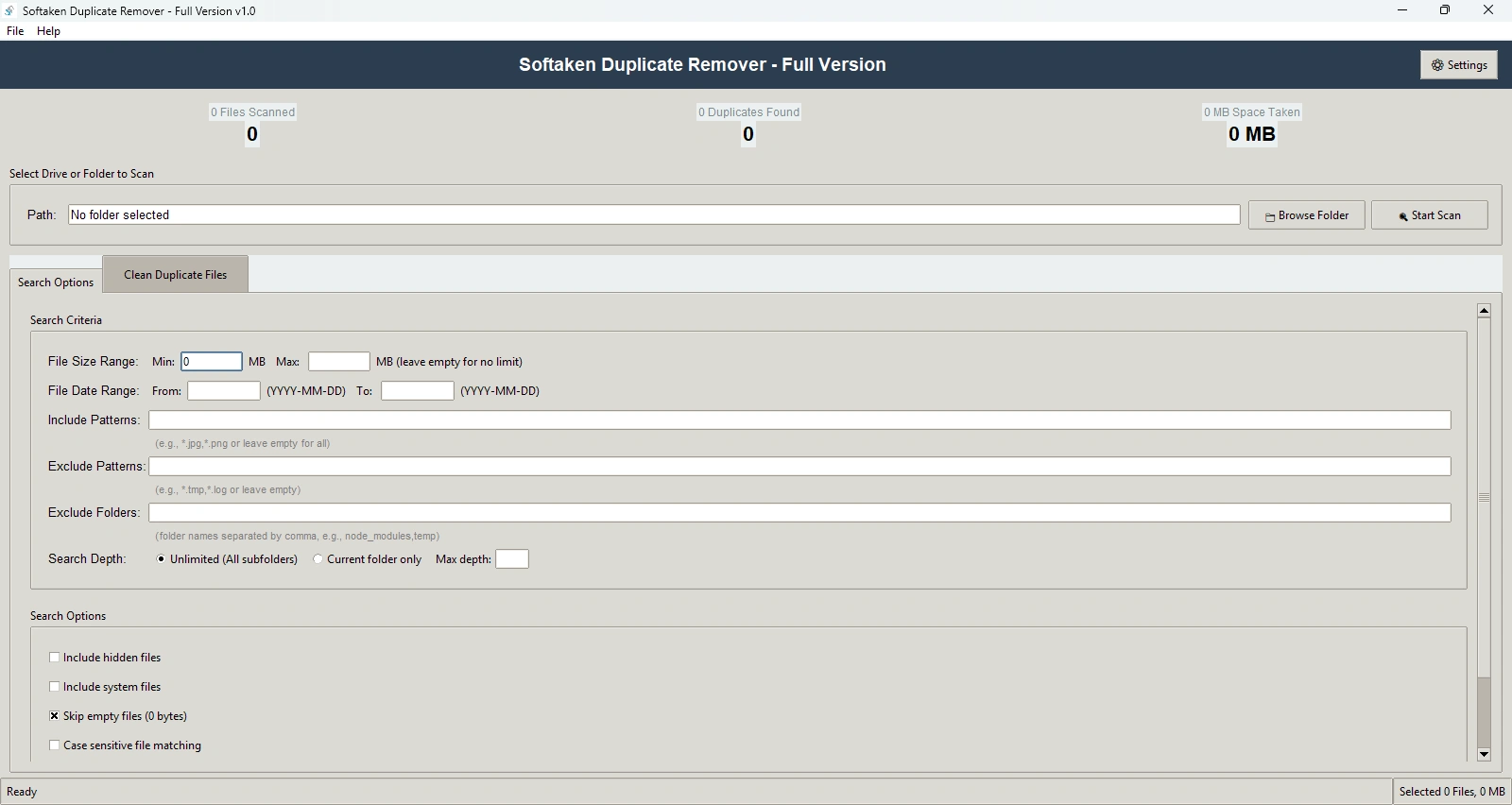Click the Max file size field
Screen dimensions: 1512x805
click(338, 362)
